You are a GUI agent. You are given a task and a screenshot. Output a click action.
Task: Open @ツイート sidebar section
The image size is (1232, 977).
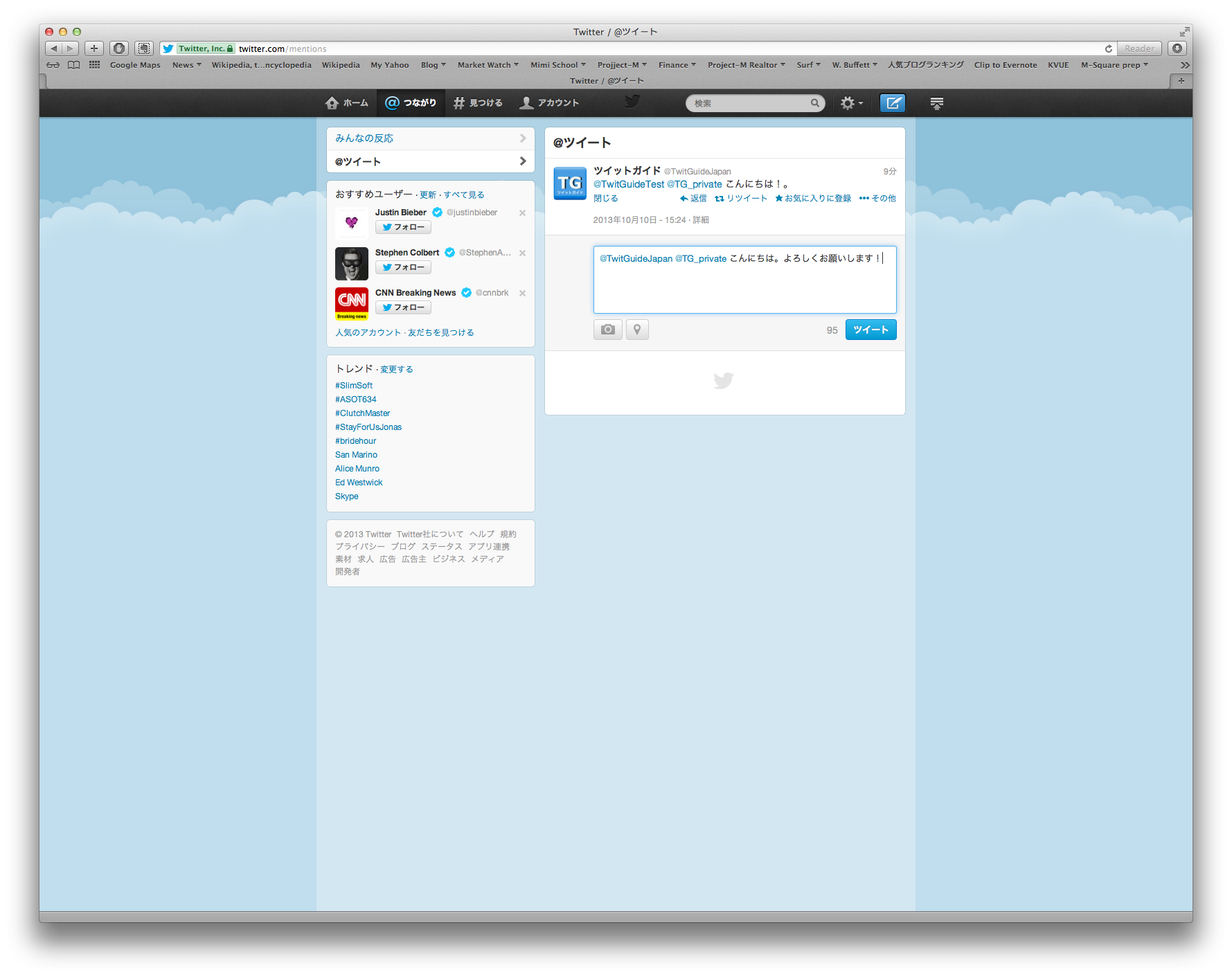(x=430, y=161)
